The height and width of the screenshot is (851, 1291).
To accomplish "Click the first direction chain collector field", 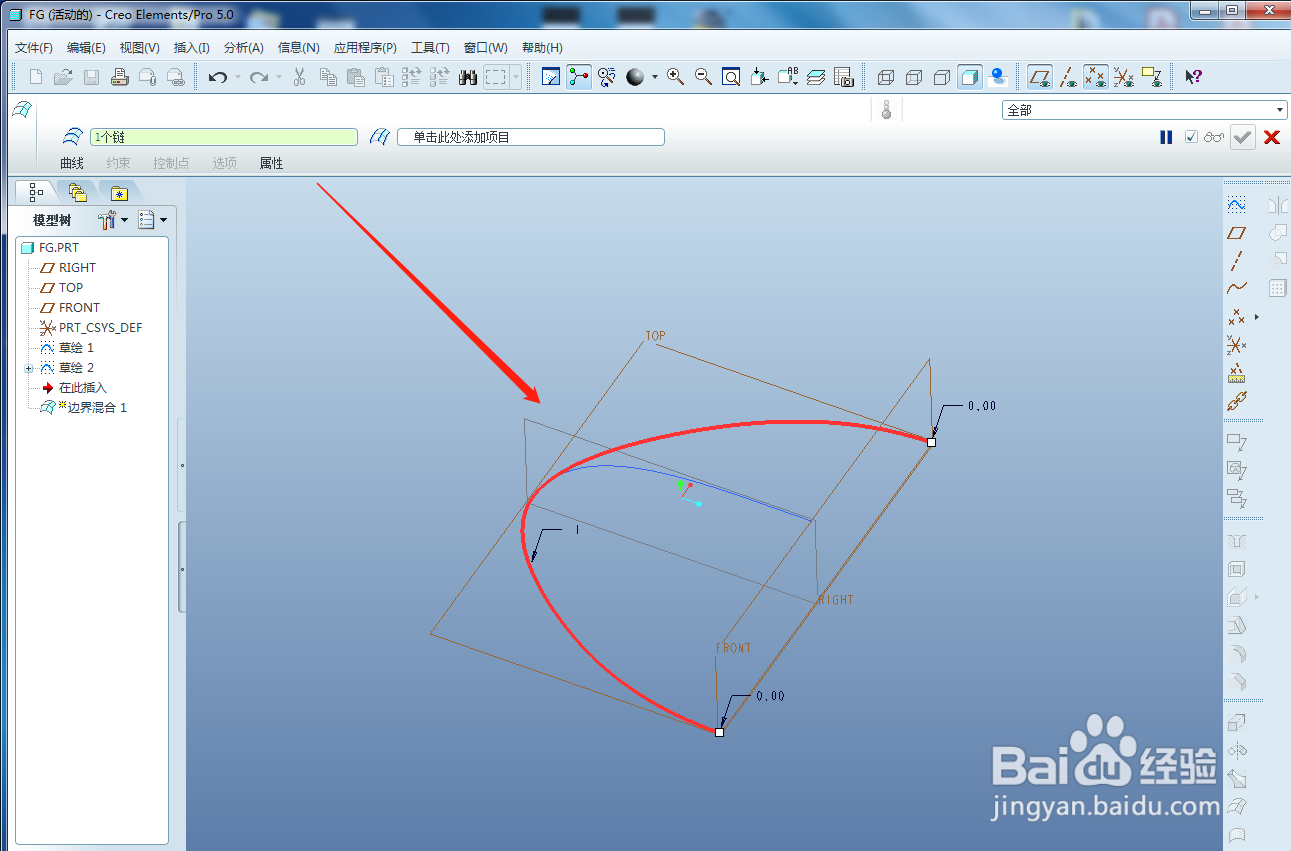I will click(x=223, y=137).
